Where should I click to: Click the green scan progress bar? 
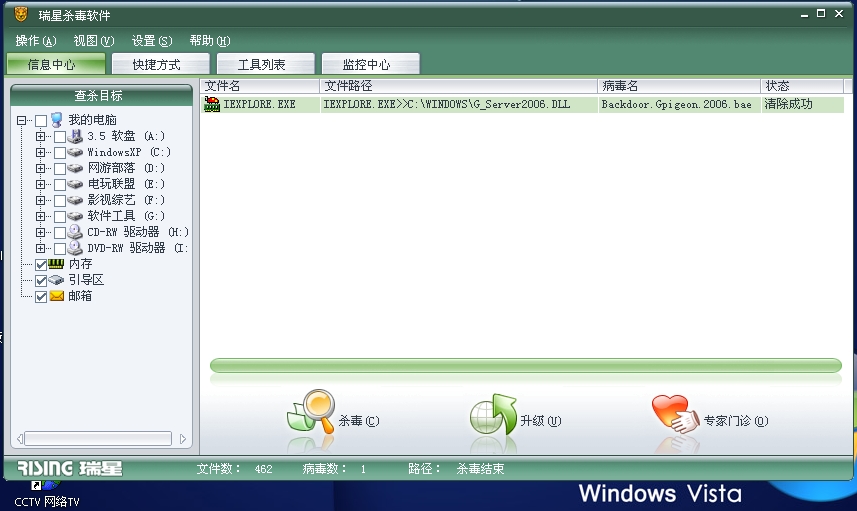point(526,365)
